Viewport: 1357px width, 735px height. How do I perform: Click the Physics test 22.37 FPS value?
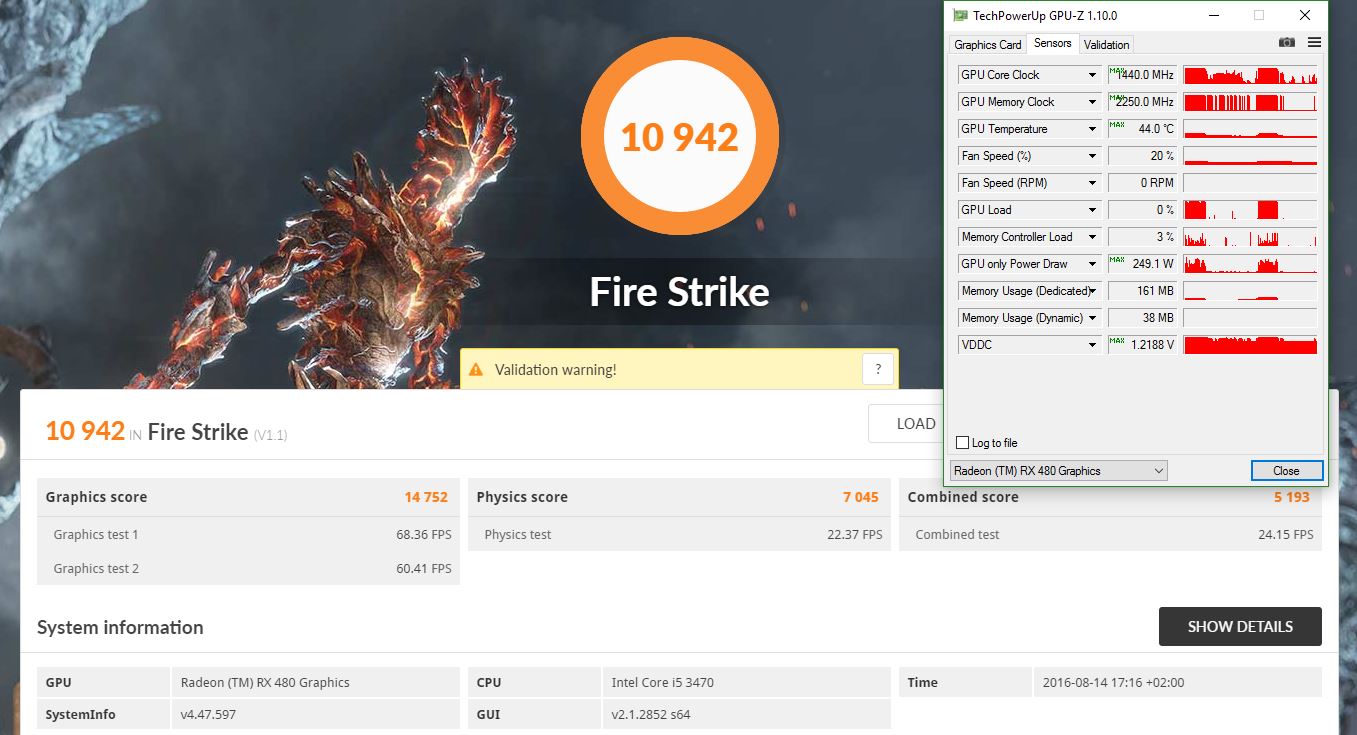tap(855, 535)
